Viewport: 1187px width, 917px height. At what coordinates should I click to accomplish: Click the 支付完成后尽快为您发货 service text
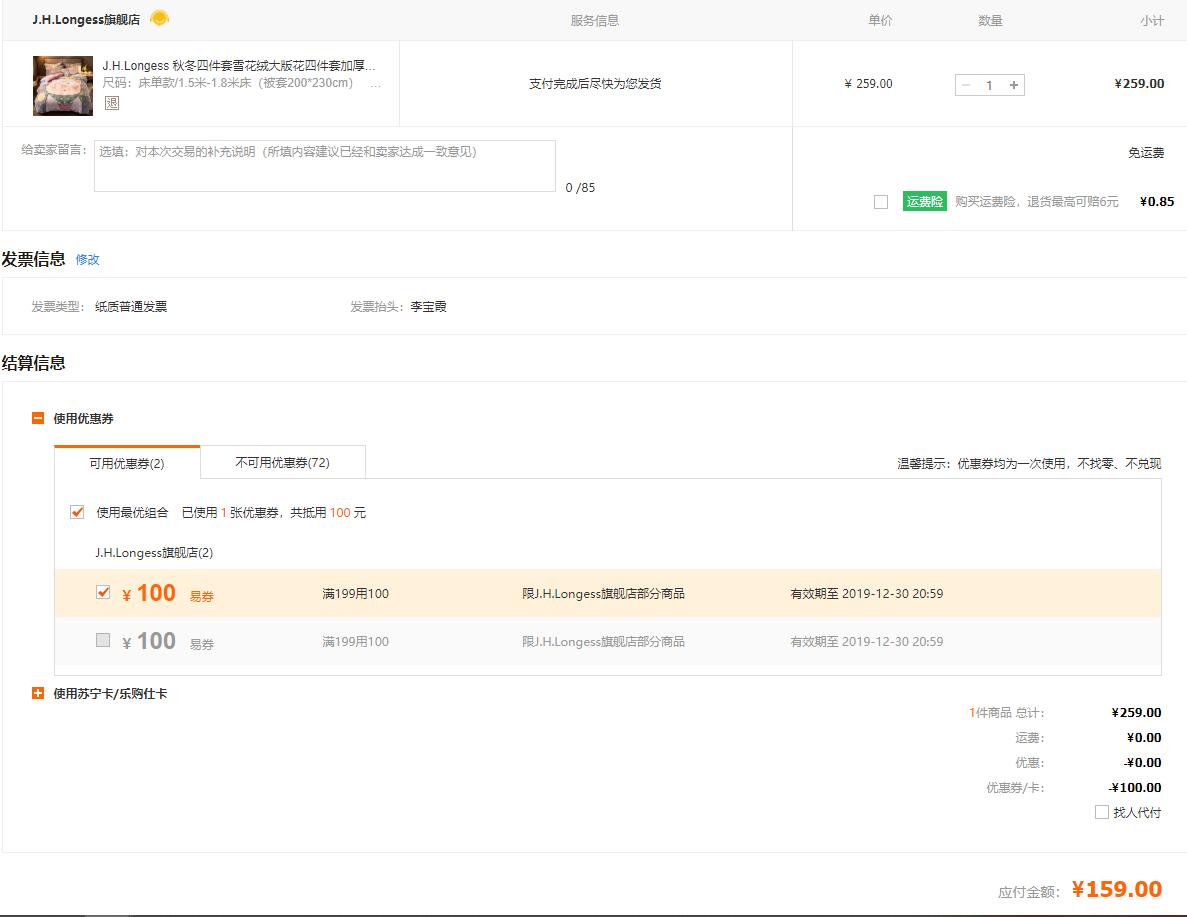[x=595, y=83]
